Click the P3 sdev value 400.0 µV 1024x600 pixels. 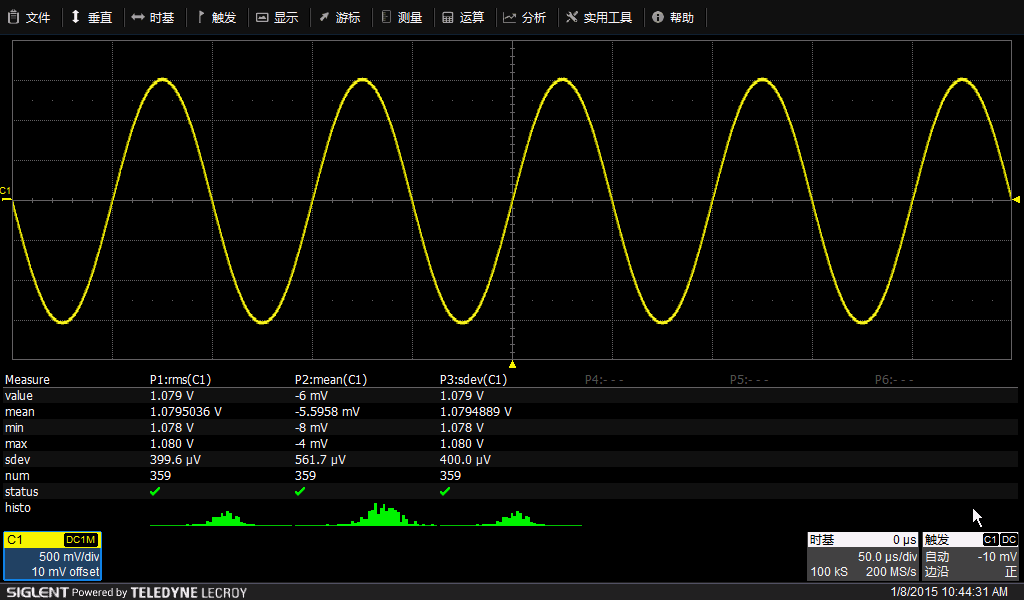(465, 460)
